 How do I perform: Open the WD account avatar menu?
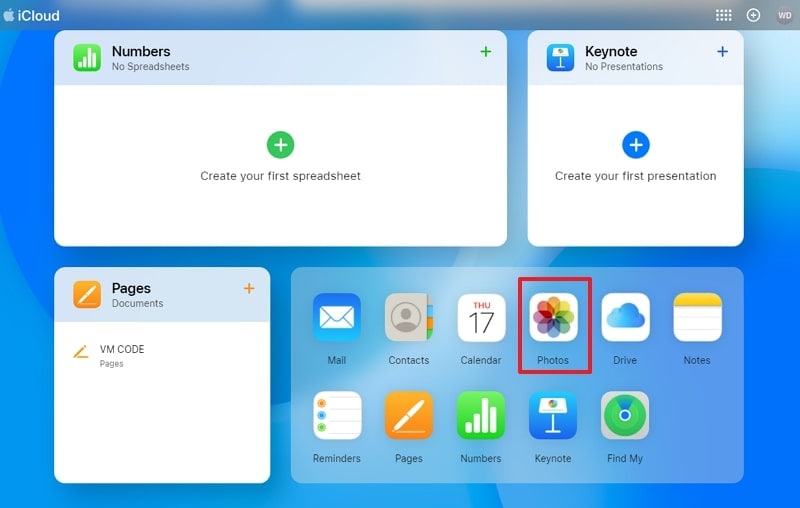point(785,15)
